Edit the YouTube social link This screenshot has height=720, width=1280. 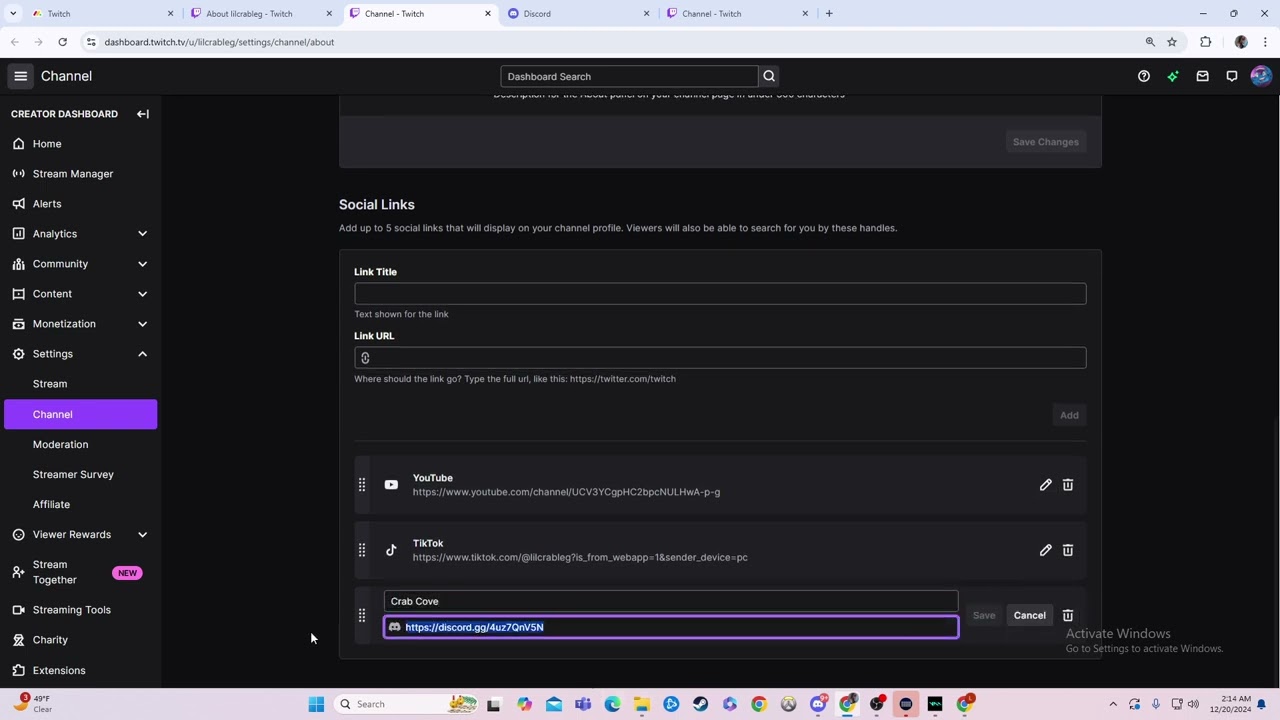1045,485
